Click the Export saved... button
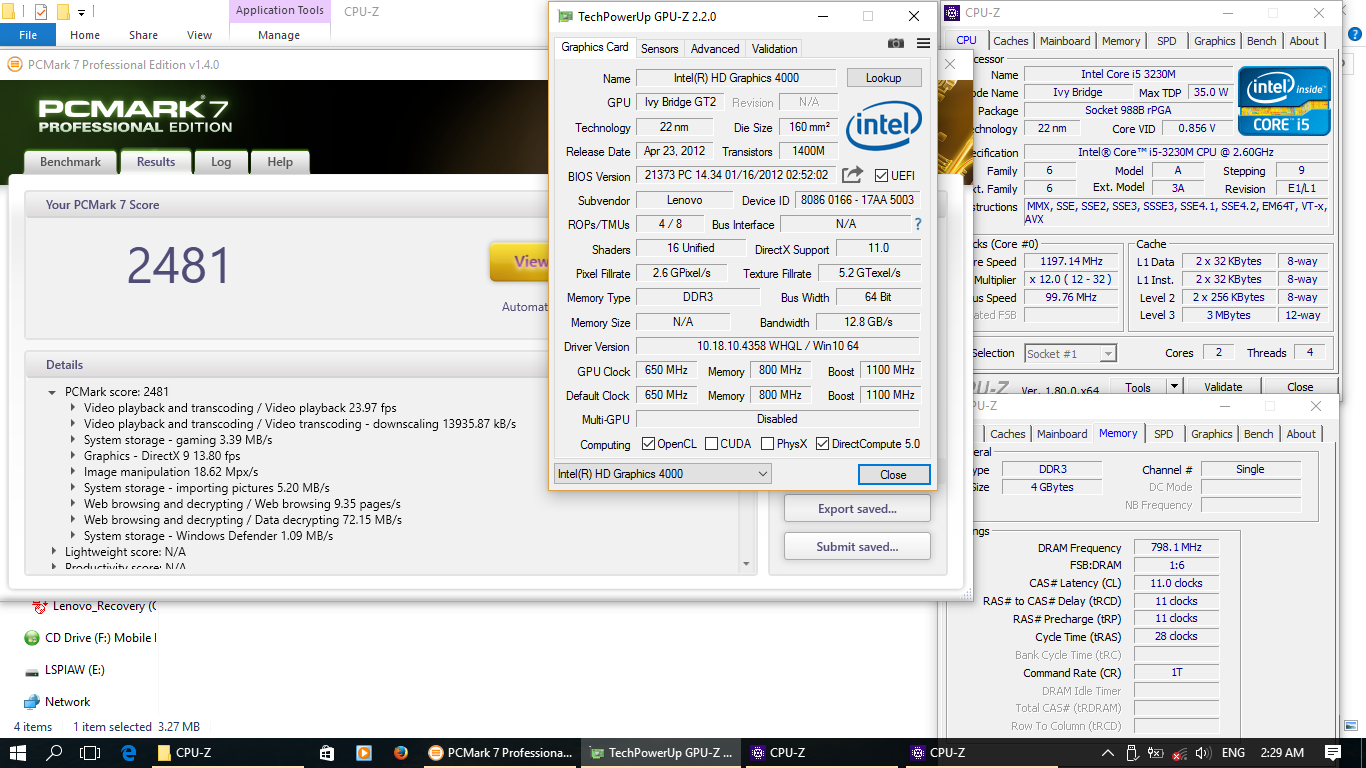This screenshot has height=768, width=1366. tap(857, 509)
